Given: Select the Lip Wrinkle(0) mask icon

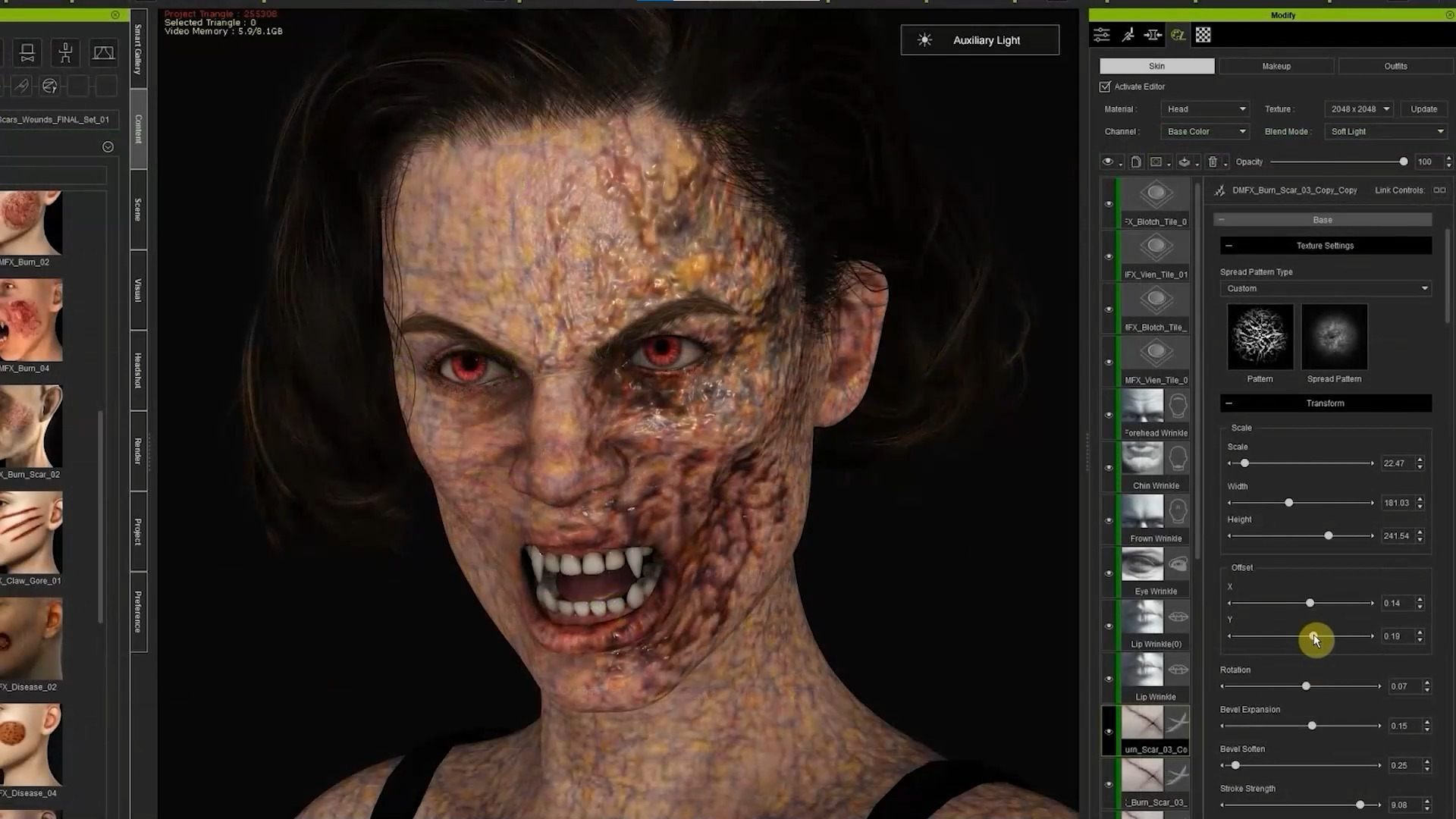Looking at the screenshot, I should (x=1178, y=617).
